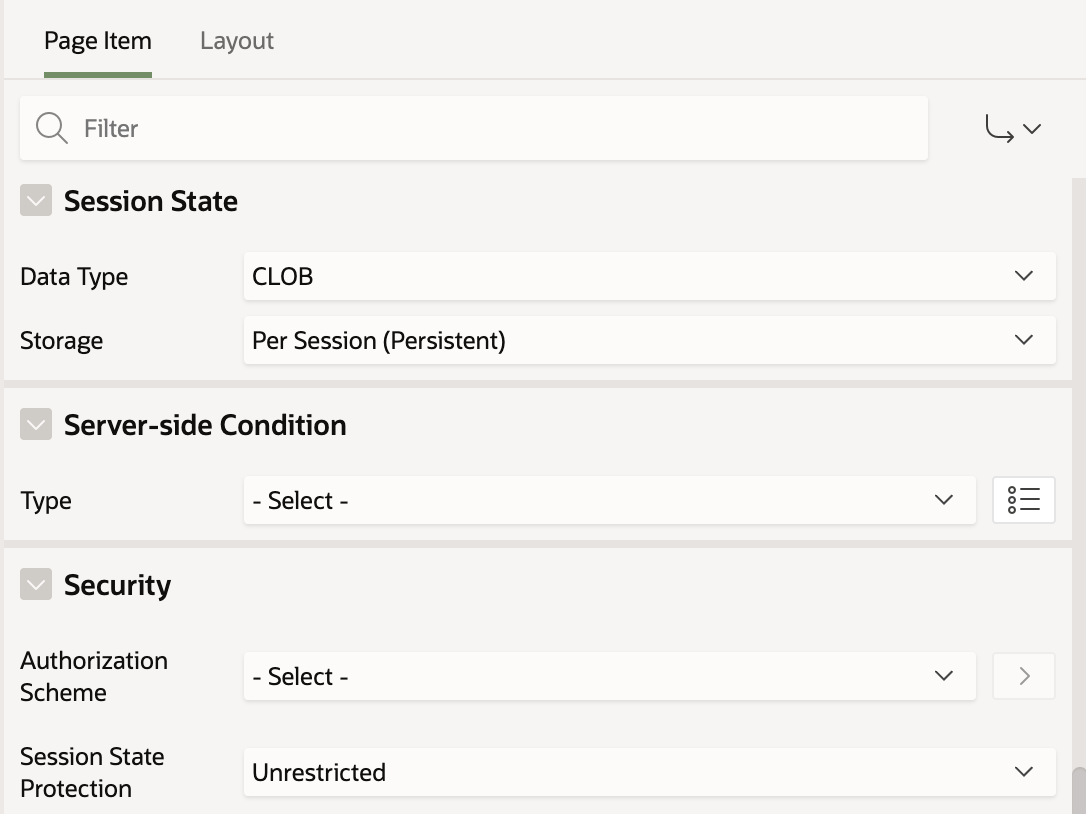Click the Authorization Scheme go-to arrow button
The image size is (1086, 814).
pos(1023,676)
